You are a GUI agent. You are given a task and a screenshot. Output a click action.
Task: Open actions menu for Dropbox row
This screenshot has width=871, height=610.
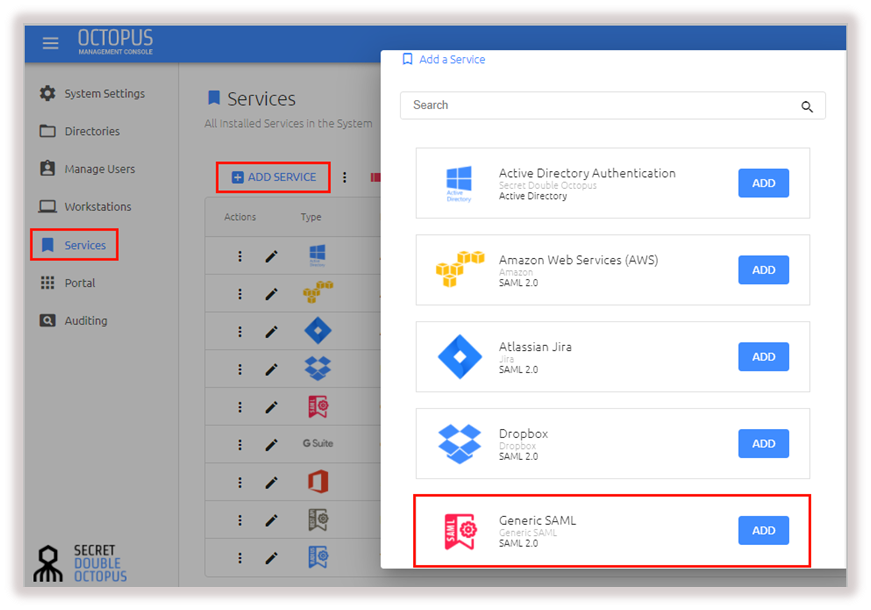click(240, 369)
